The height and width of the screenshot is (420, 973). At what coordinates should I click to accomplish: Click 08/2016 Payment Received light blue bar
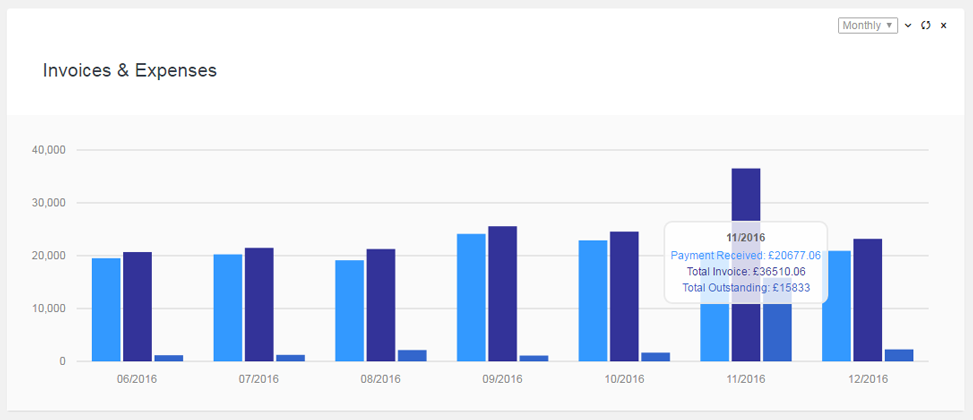349,310
